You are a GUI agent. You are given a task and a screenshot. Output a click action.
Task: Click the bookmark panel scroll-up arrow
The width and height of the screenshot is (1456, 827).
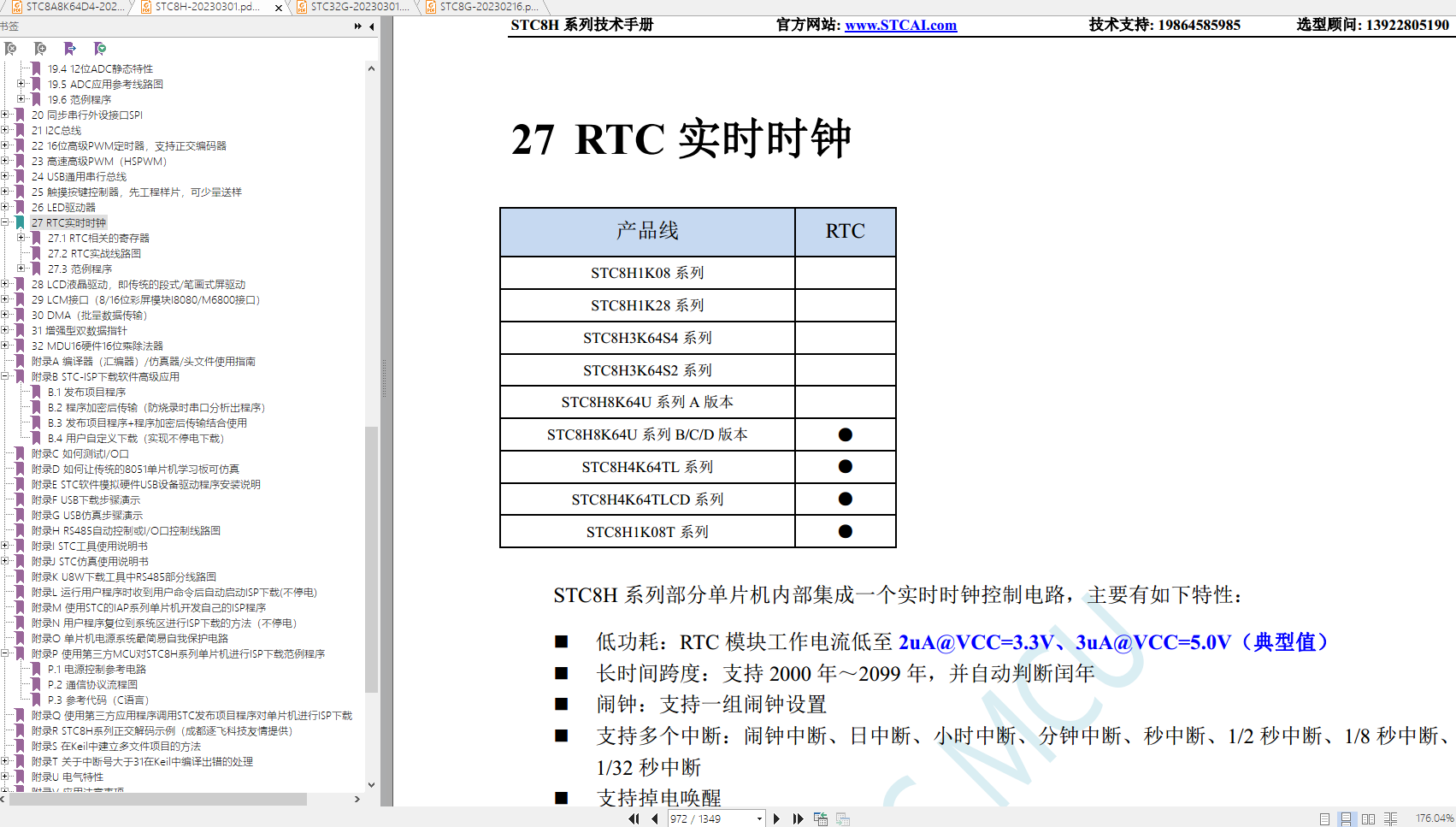click(x=371, y=68)
